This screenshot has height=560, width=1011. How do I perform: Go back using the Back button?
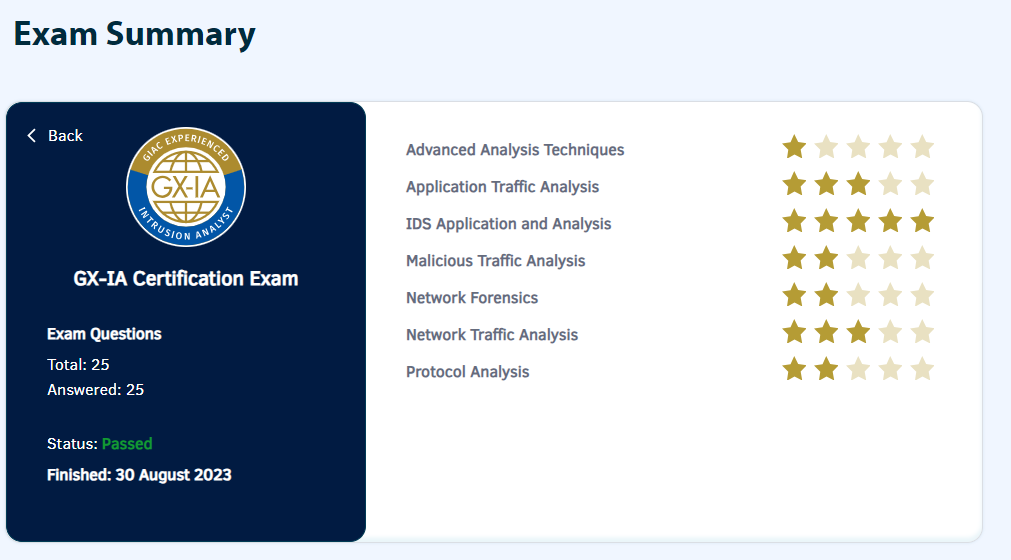coord(55,135)
